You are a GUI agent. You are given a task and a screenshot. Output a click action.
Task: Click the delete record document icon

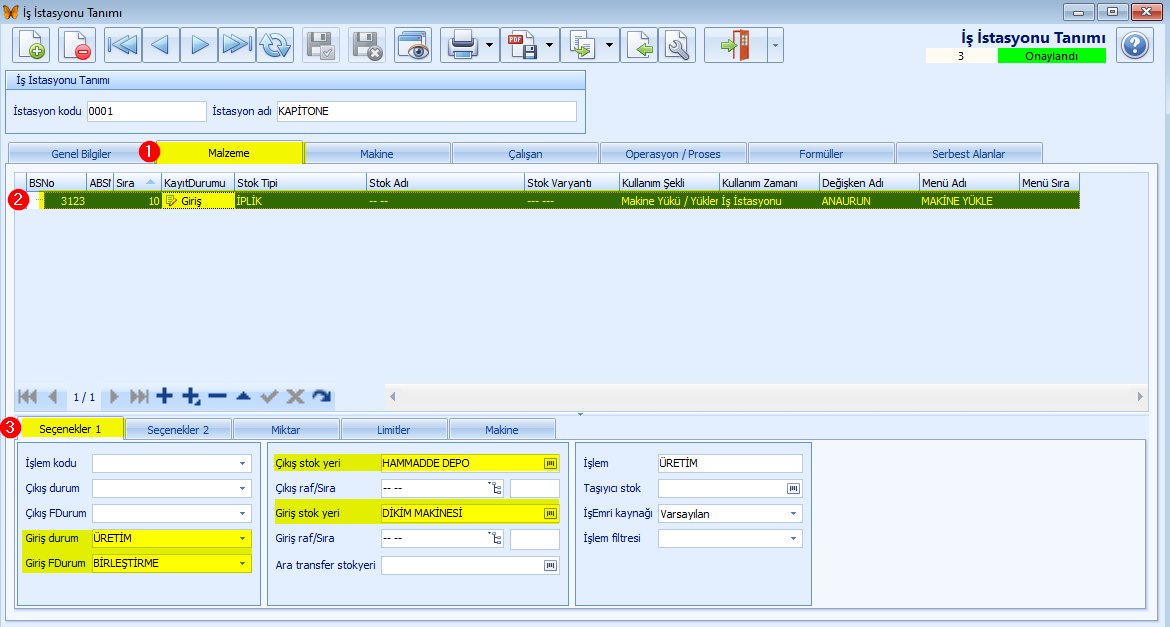pos(77,46)
